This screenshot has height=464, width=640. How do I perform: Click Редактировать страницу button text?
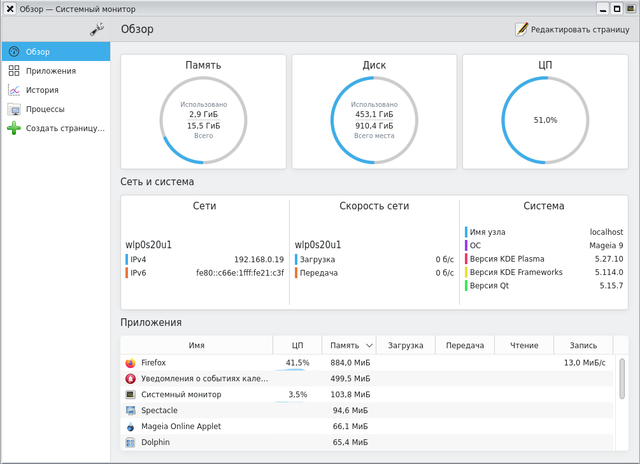[580, 30]
